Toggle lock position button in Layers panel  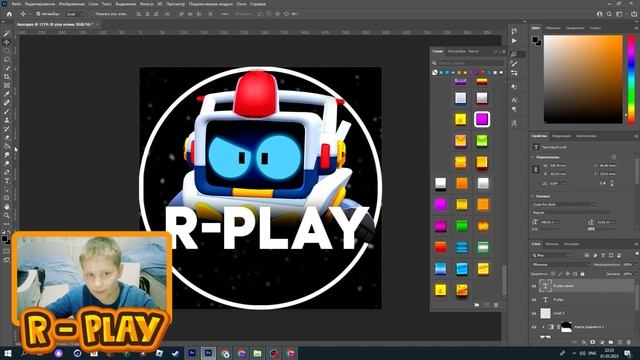coord(568,274)
